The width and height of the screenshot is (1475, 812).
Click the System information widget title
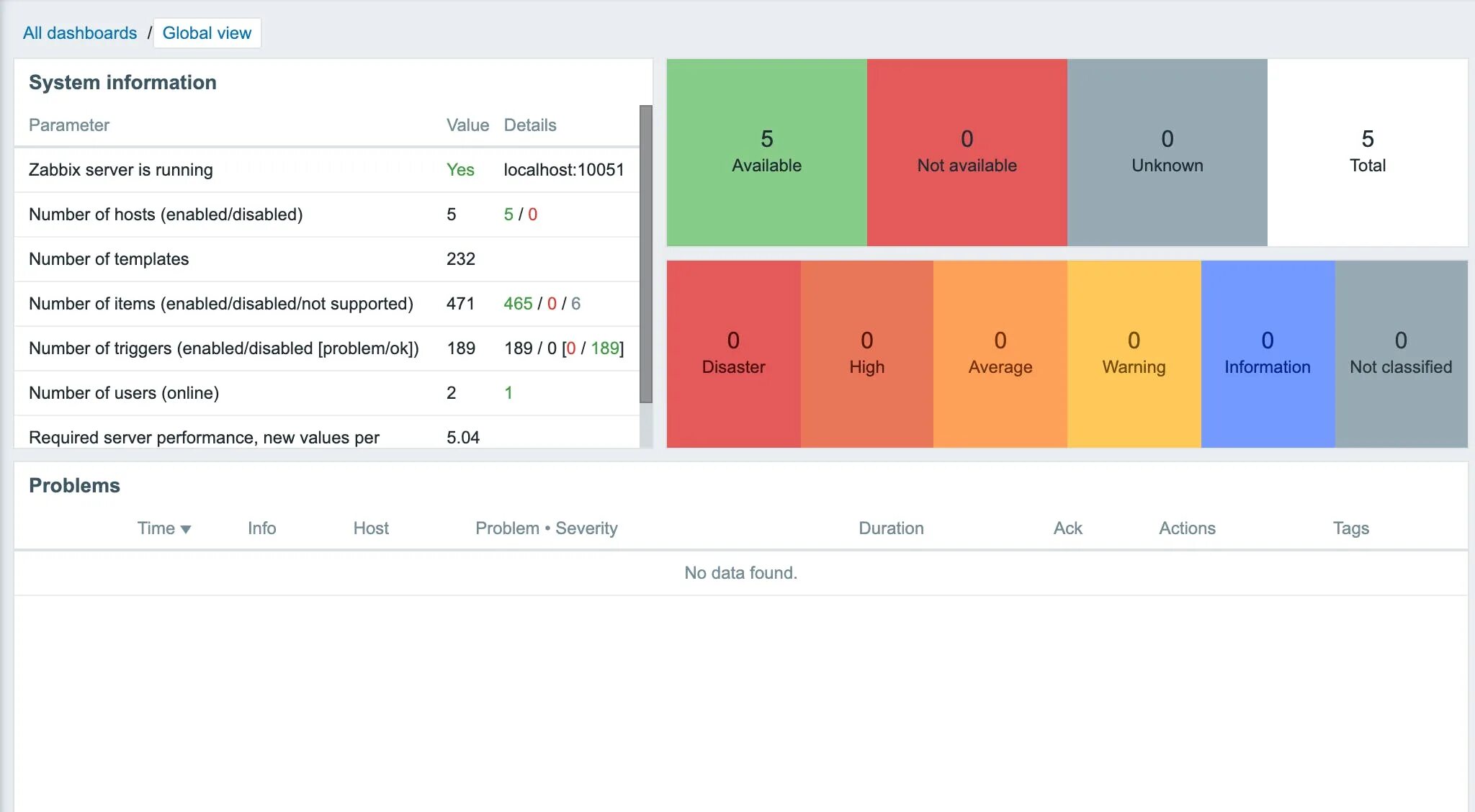pos(122,83)
